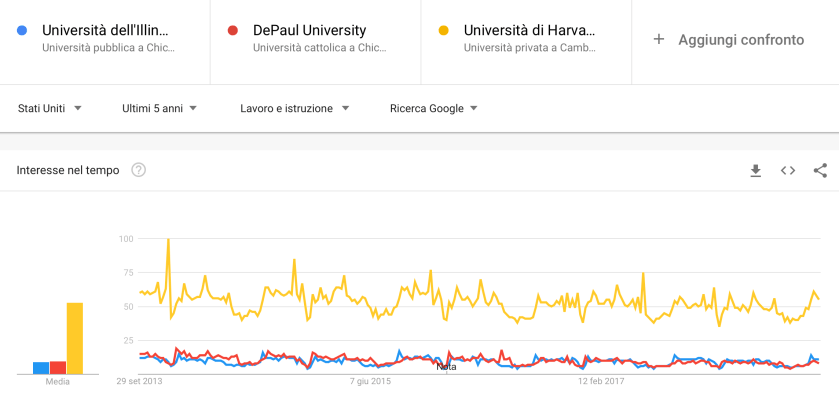Expand the Ricerca Google search type dropdown
The width and height of the screenshot is (839, 412).
[434, 108]
